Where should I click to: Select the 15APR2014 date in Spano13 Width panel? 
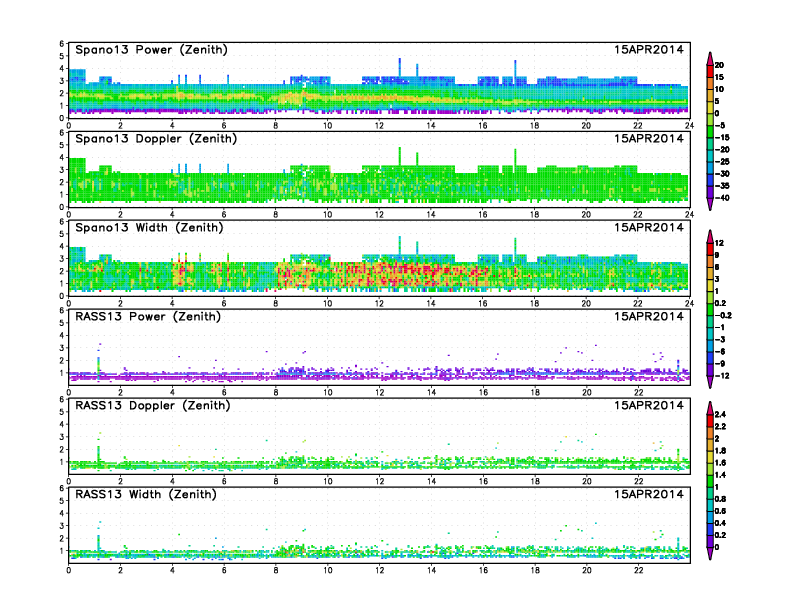click(649, 227)
